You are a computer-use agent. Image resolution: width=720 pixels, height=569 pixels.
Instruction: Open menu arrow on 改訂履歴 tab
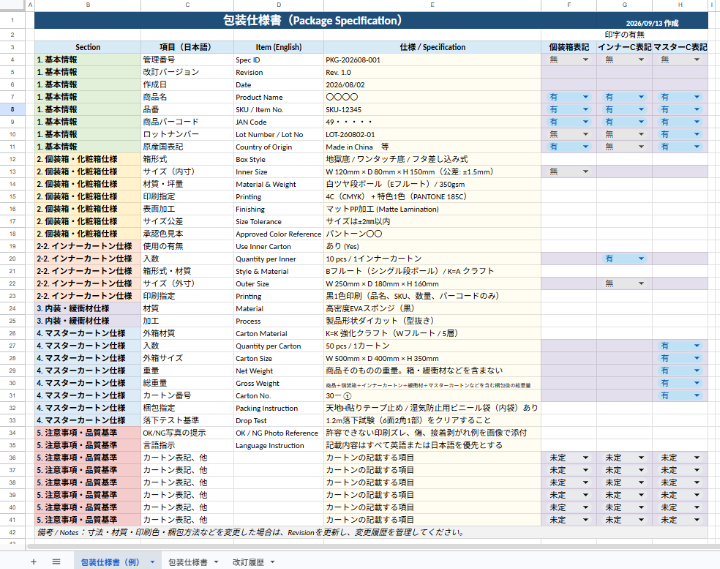tap(272, 562)
